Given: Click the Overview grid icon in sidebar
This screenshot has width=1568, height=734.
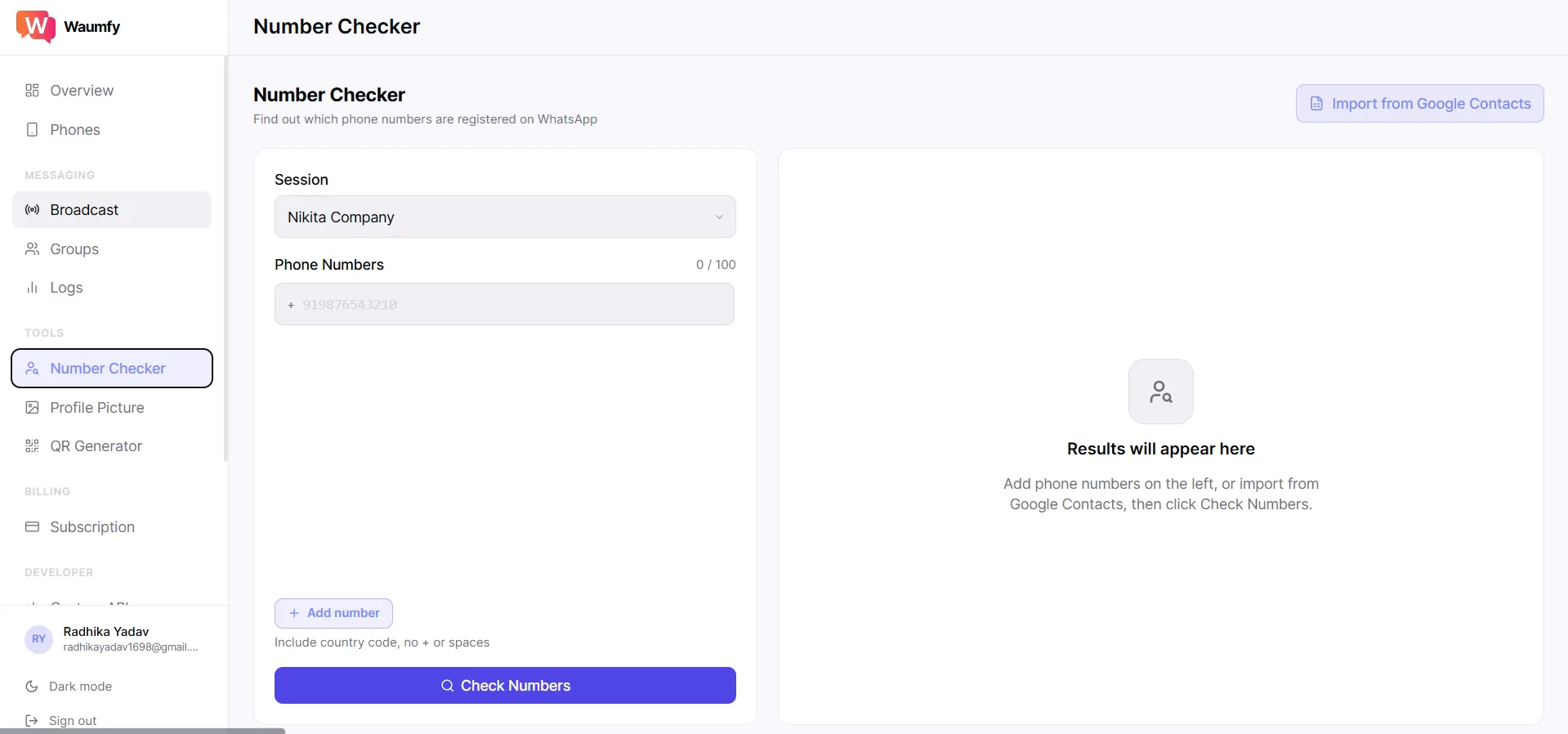Looking at the screenshot, I should pos(32,91).
